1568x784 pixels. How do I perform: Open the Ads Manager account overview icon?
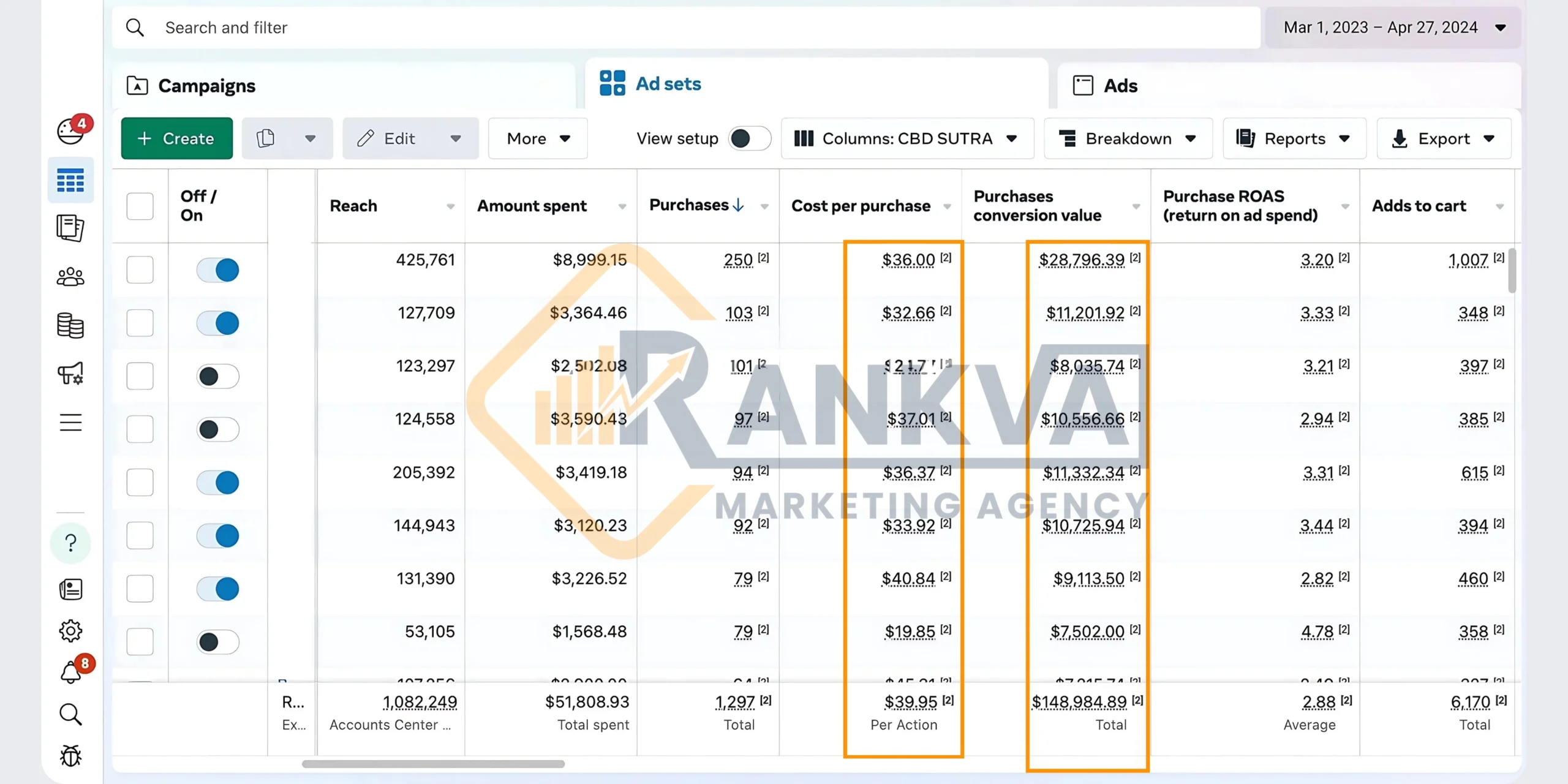71,132
